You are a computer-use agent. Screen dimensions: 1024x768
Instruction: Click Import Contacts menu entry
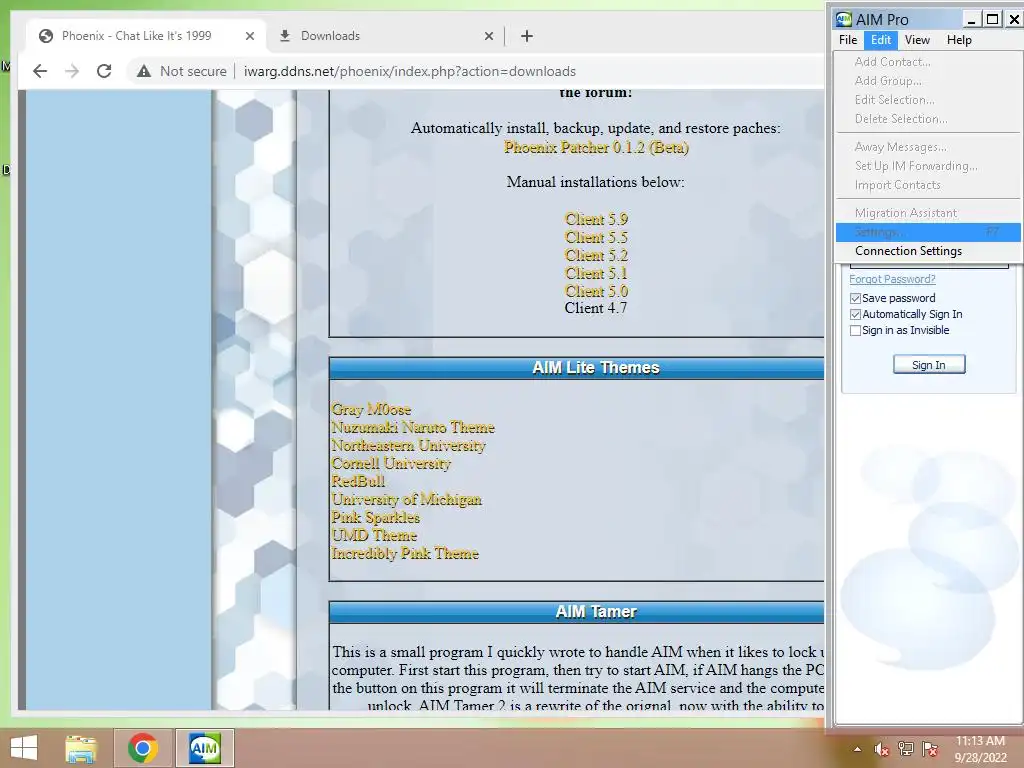click(x=928, y=185)
